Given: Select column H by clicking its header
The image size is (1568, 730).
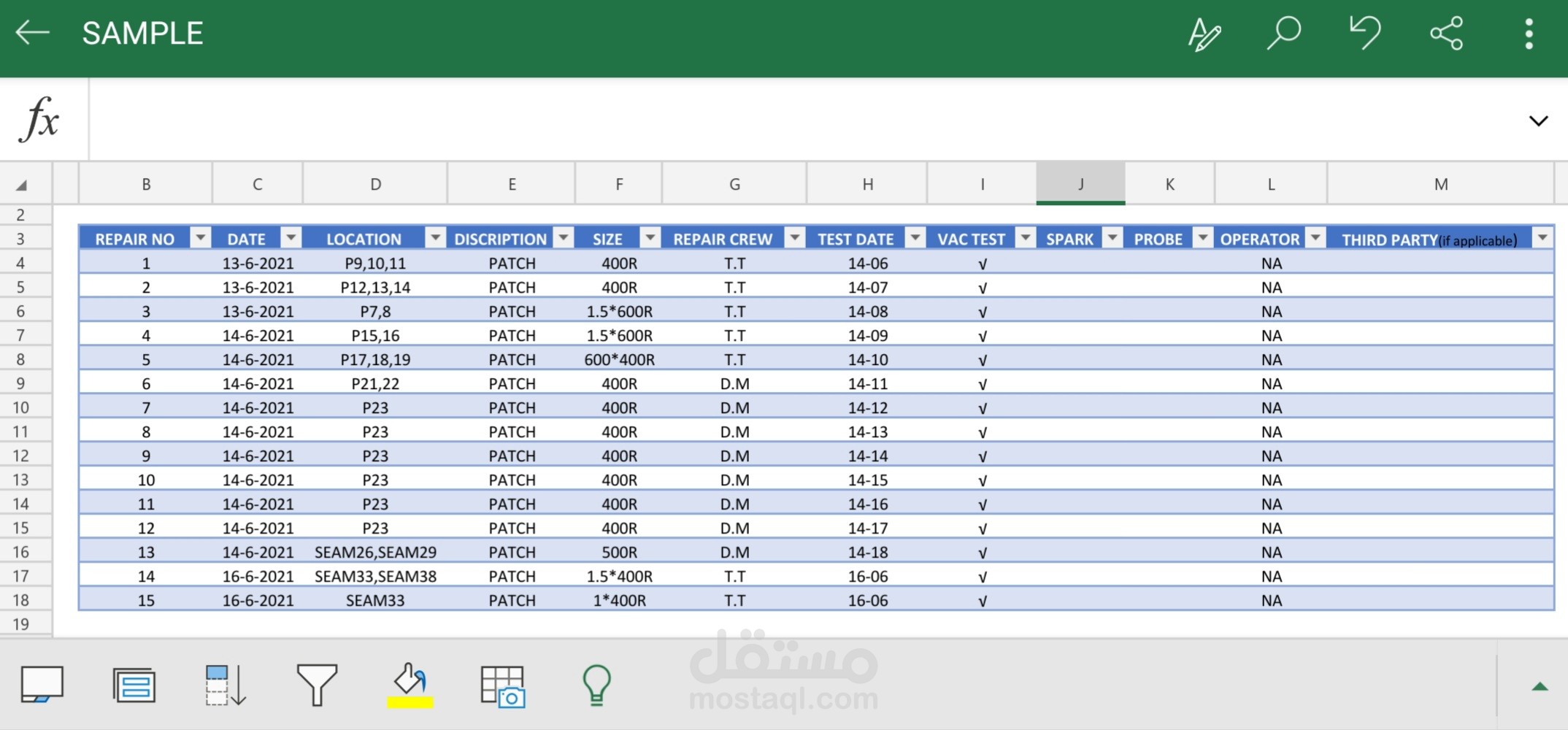Looking at the screenshot, I should pos(867,183).
